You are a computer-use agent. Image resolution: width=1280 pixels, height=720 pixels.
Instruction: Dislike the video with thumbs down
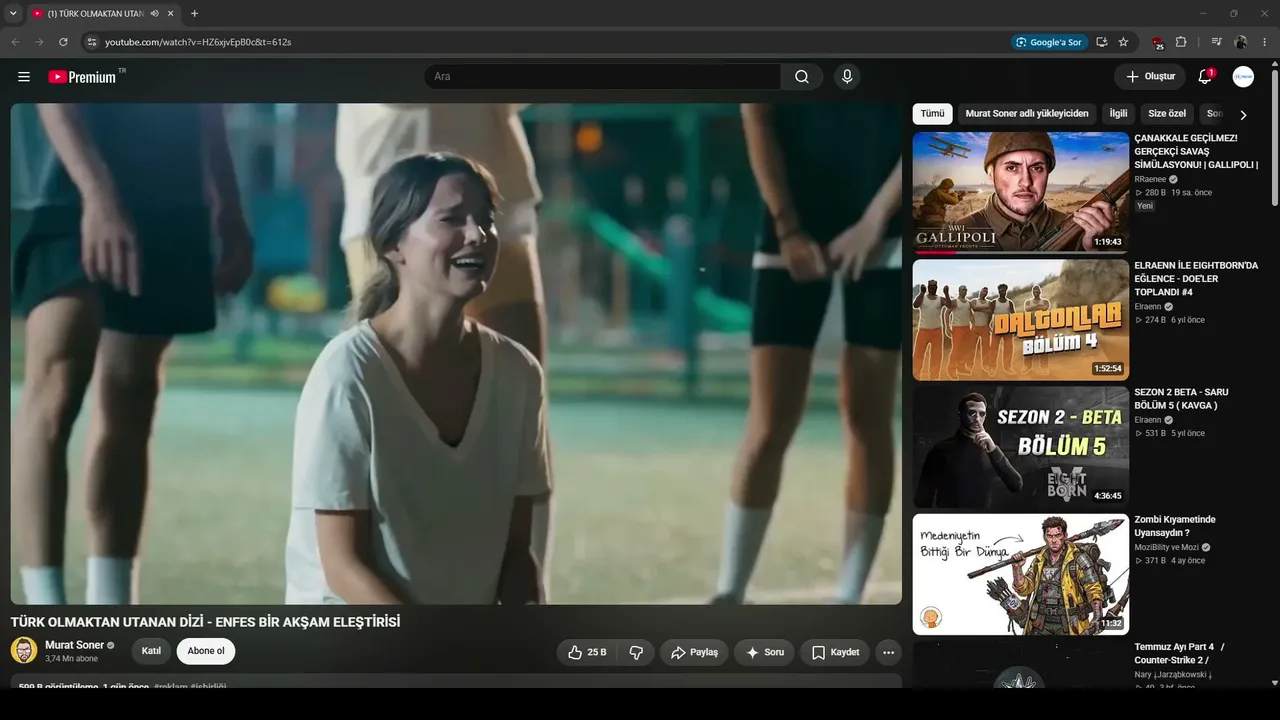tap(636, 652)
